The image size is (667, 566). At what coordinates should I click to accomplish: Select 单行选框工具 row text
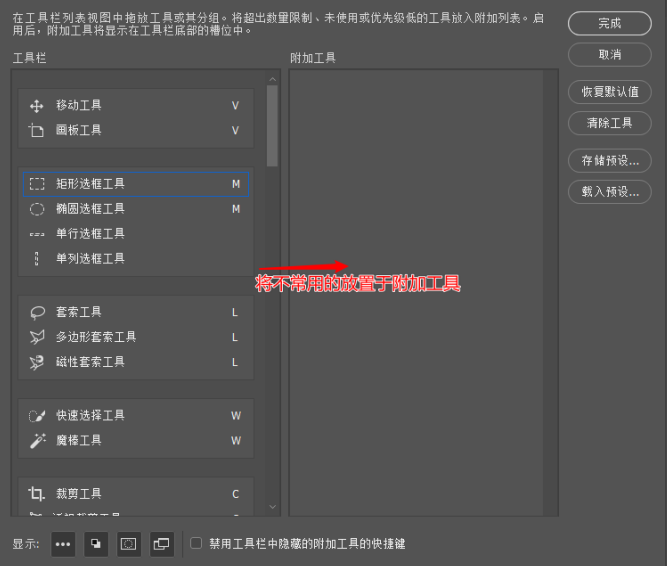(x=90, y=234)
